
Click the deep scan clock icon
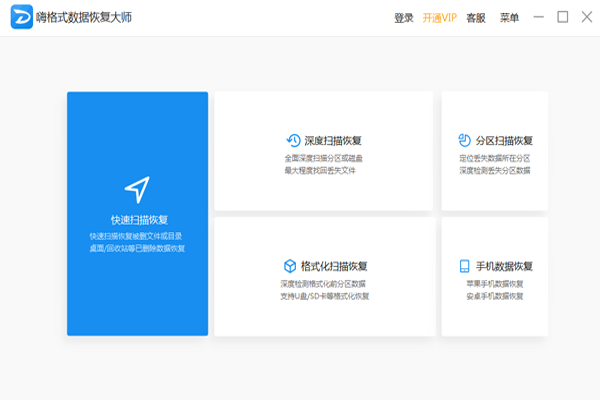click(x=294, y=140)
